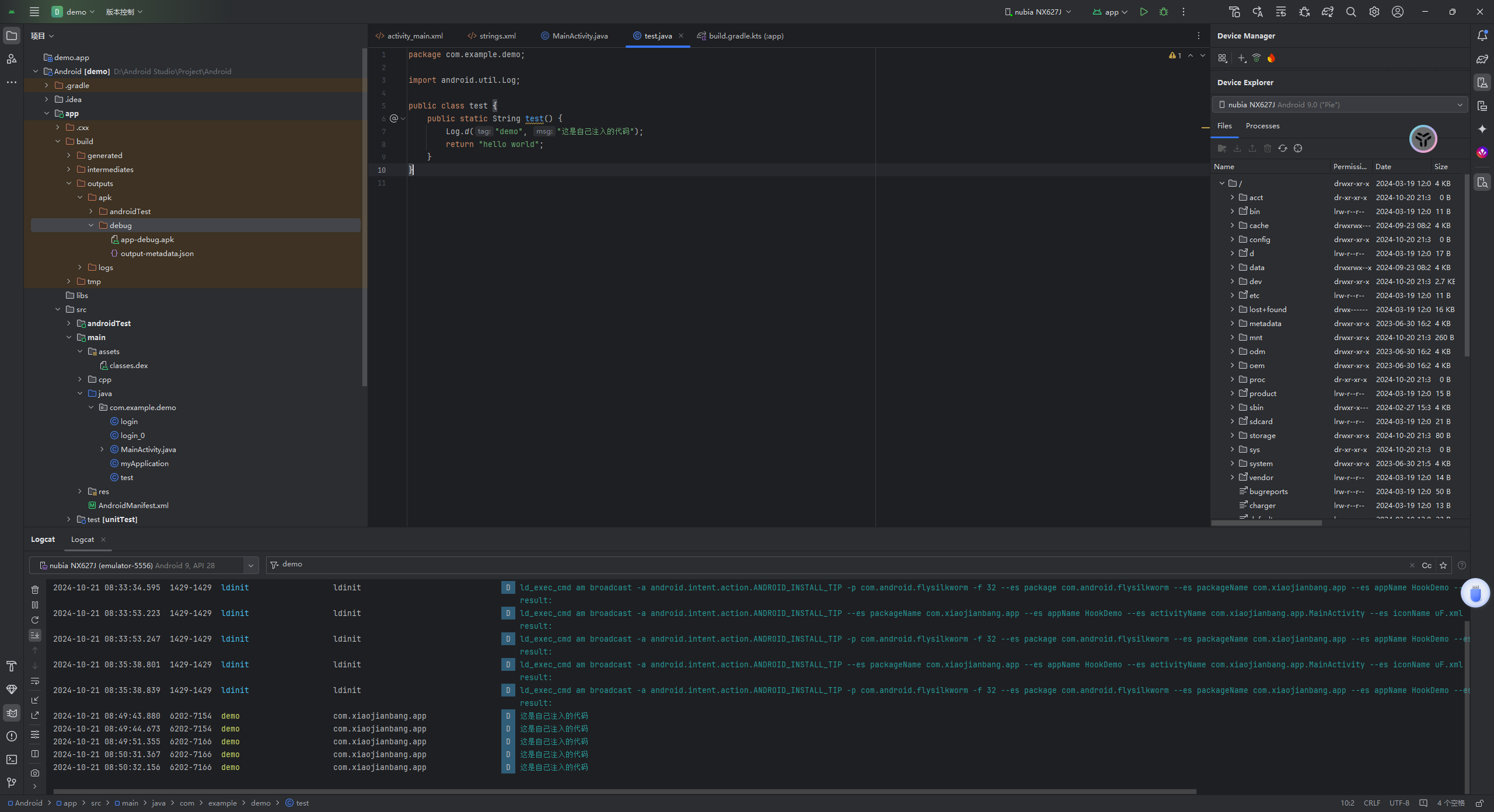The width and height of the screenshot is (1494, 812).
Task: Open the Terminal tool window
Action: (11, 759)
